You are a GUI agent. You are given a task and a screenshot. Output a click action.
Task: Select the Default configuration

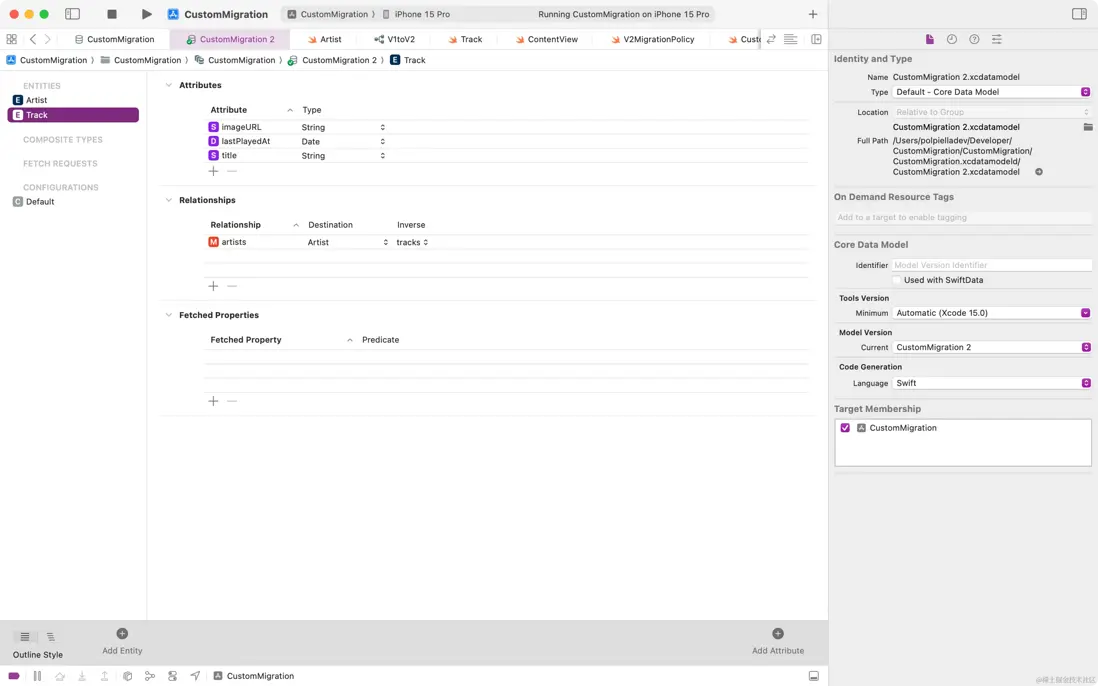(73, 202)
